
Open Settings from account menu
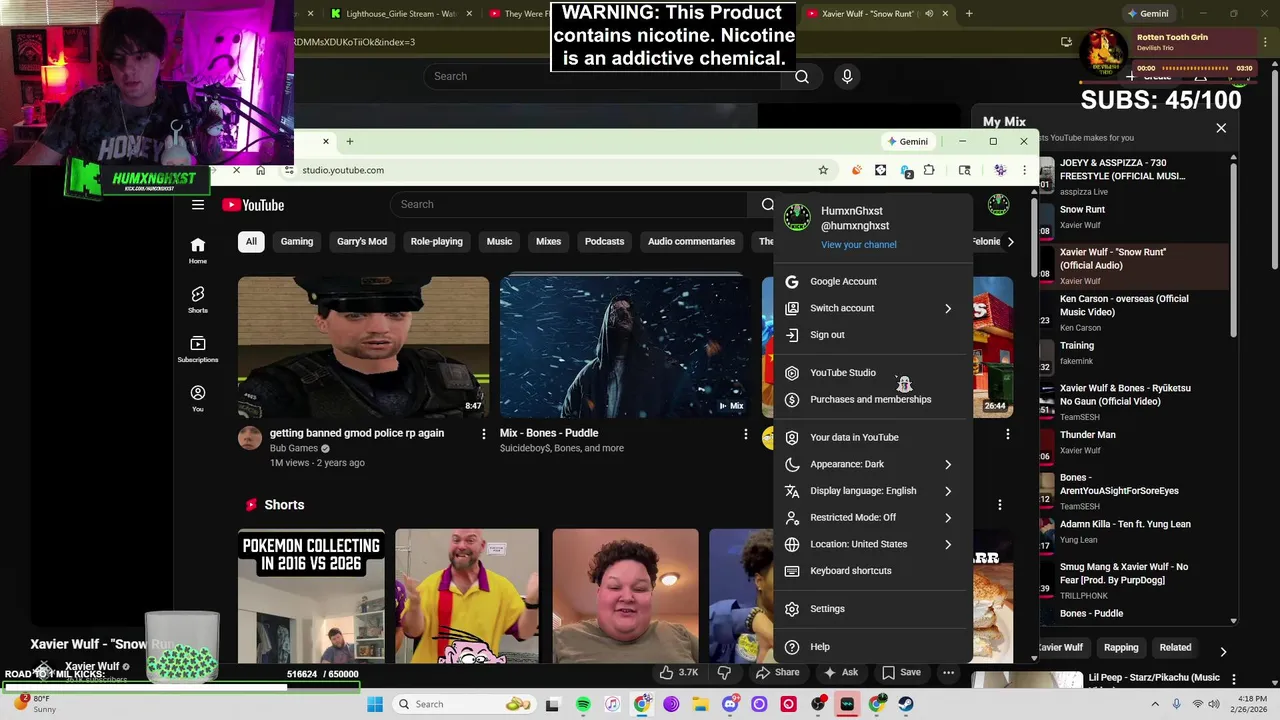click(872, 609)
